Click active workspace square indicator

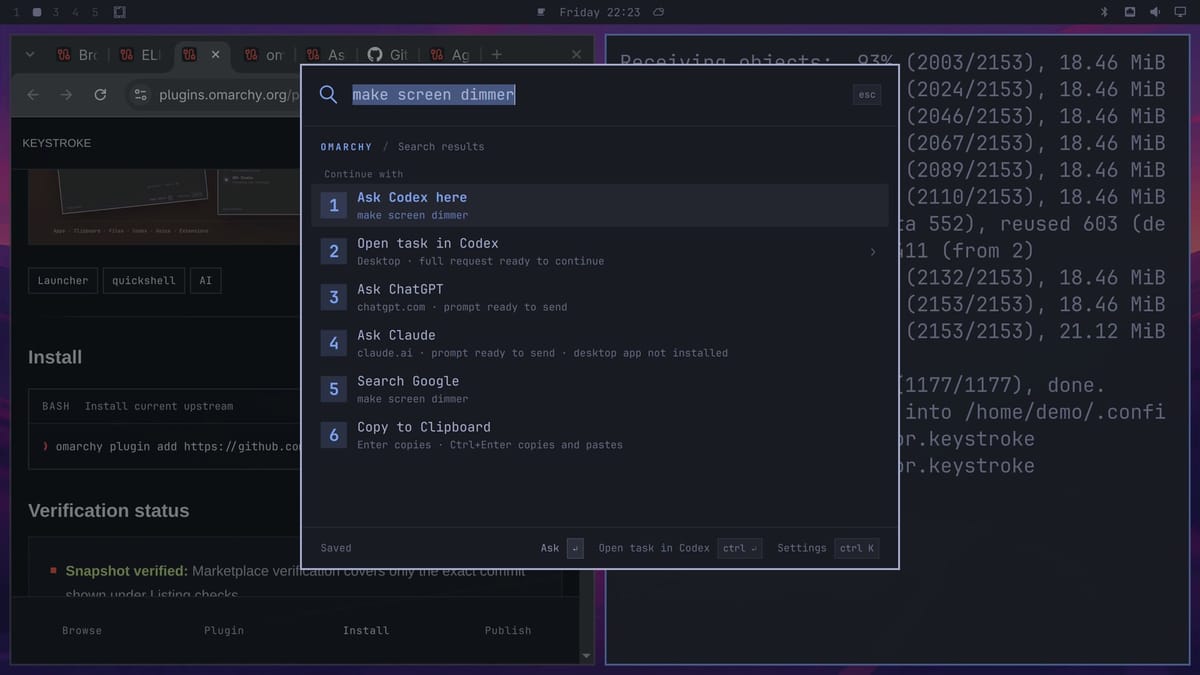coord(36,12)
